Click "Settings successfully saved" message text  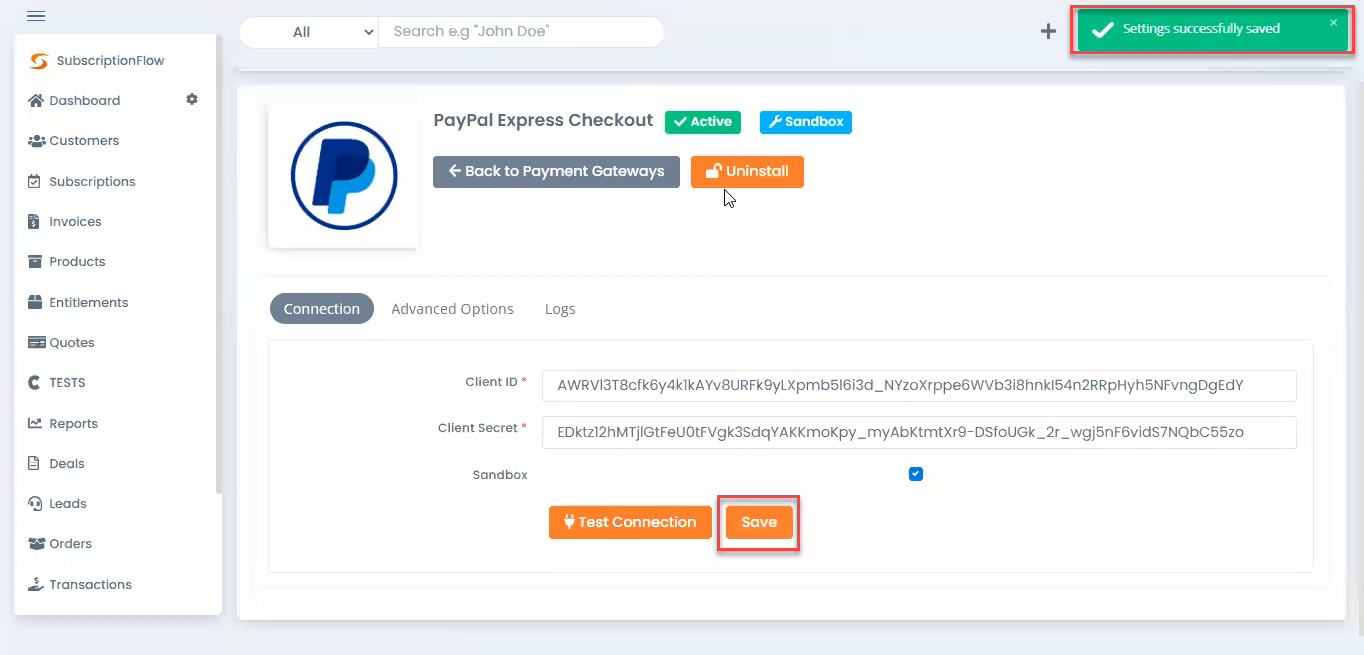pyautogui.click(x=1201, y=29)
